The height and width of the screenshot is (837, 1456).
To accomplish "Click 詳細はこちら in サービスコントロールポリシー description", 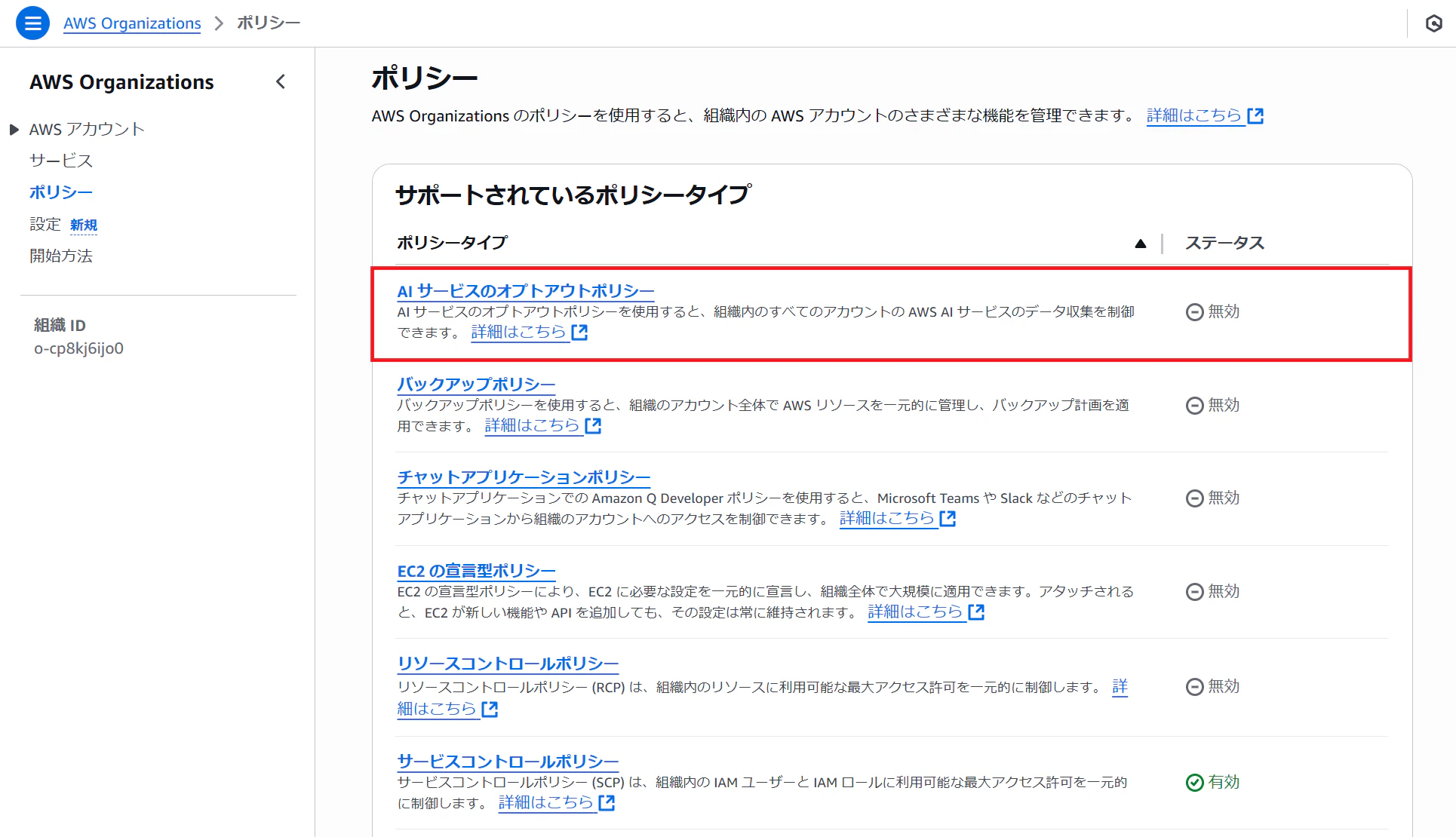I will click(546, 802).
